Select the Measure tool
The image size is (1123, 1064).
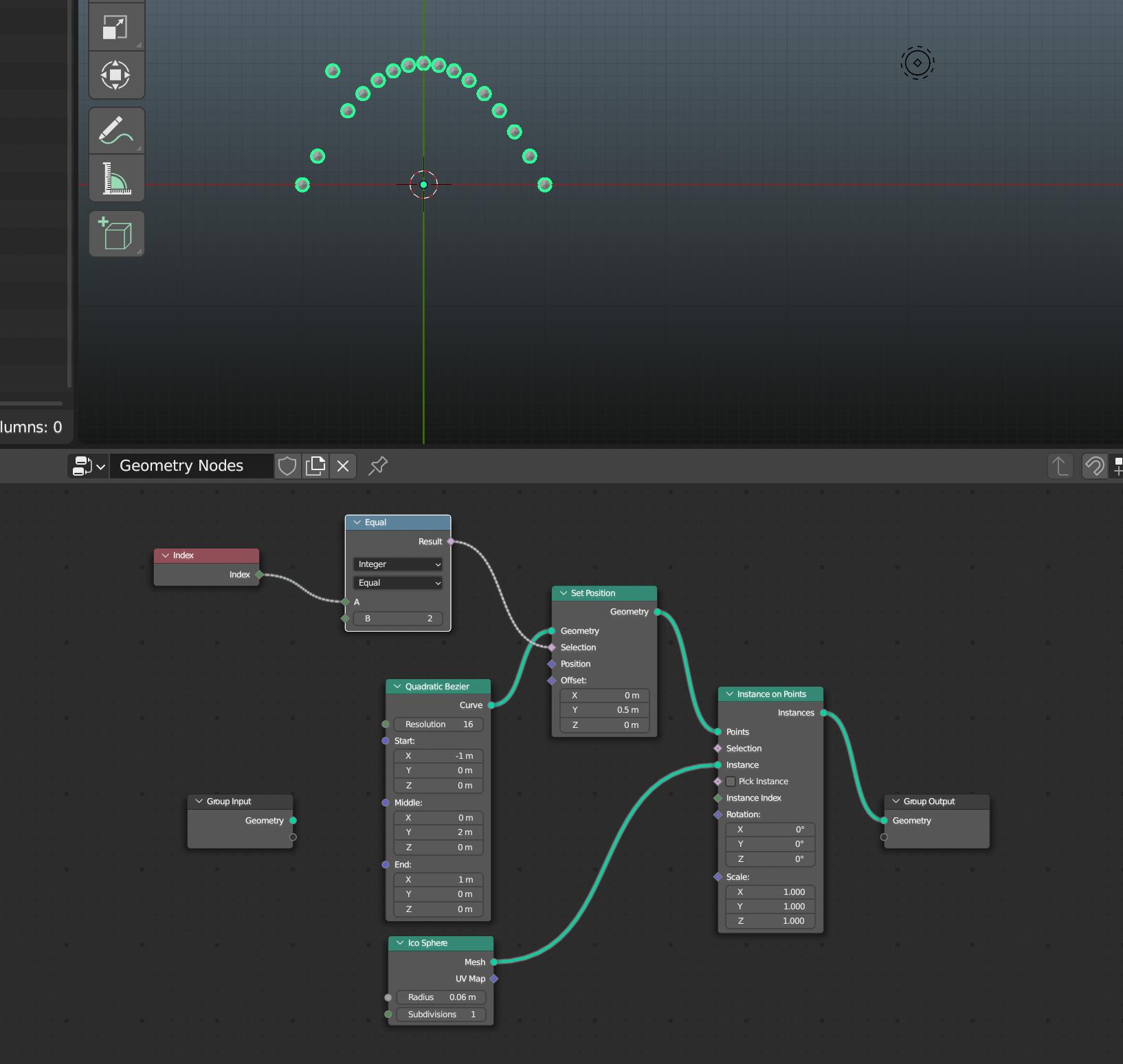point(116,178)
